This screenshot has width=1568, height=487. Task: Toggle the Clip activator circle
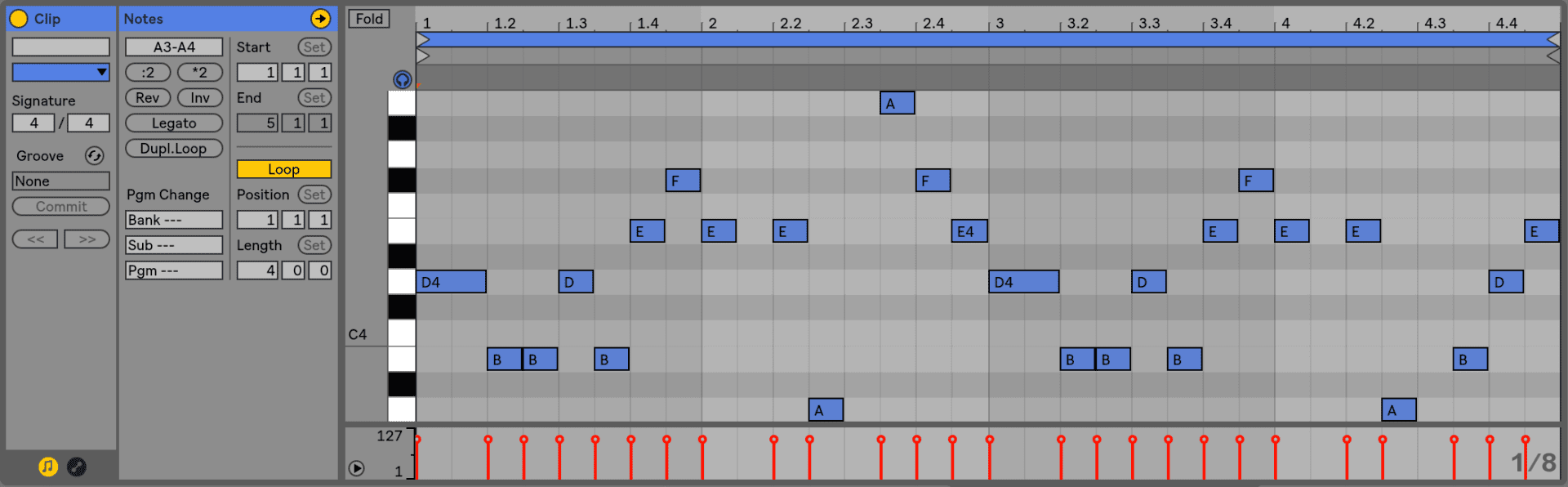(x=19, y=18)
